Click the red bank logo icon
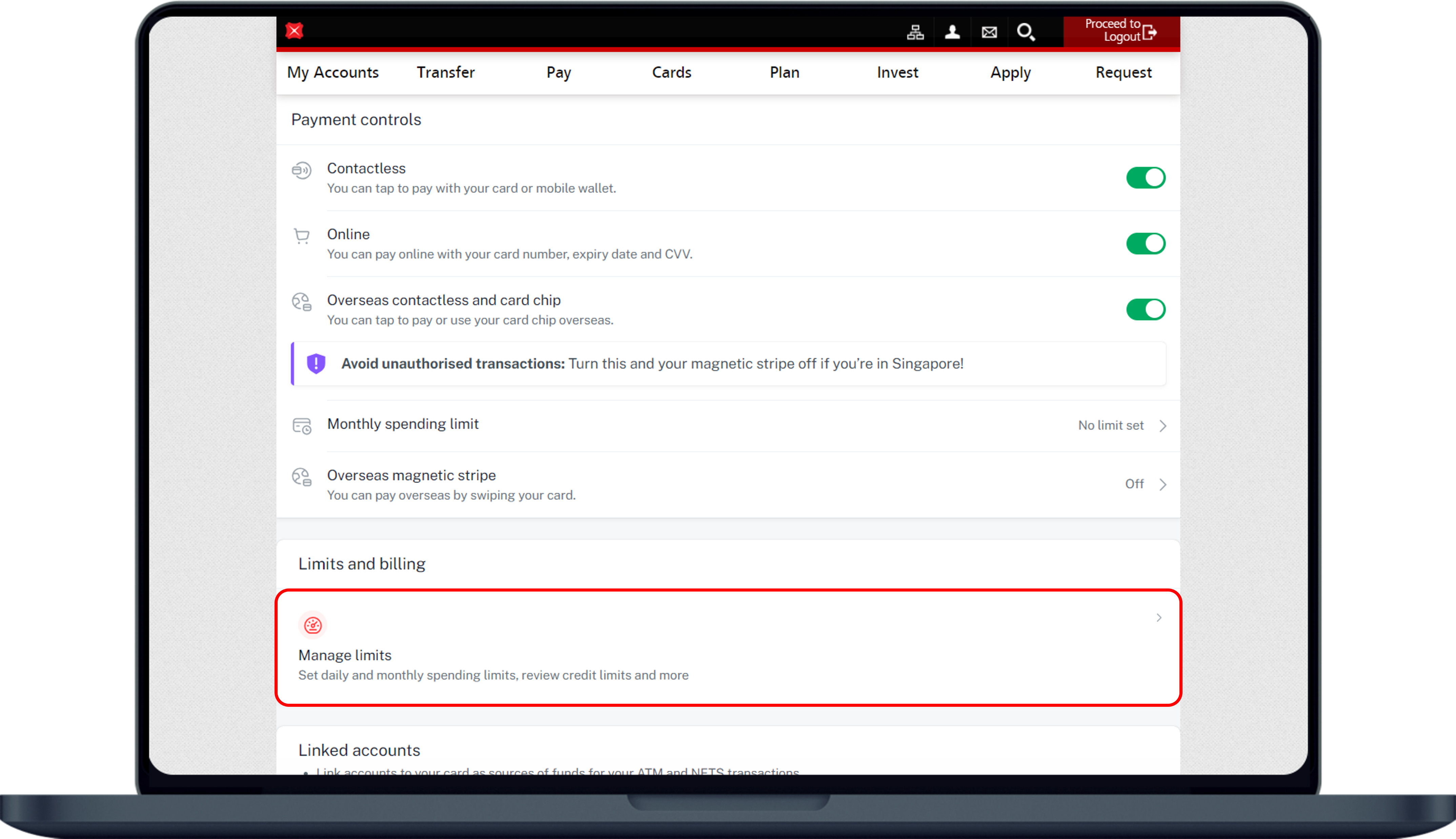The image size is (1456, 839). pyautogui.click(x=294, y=31)
